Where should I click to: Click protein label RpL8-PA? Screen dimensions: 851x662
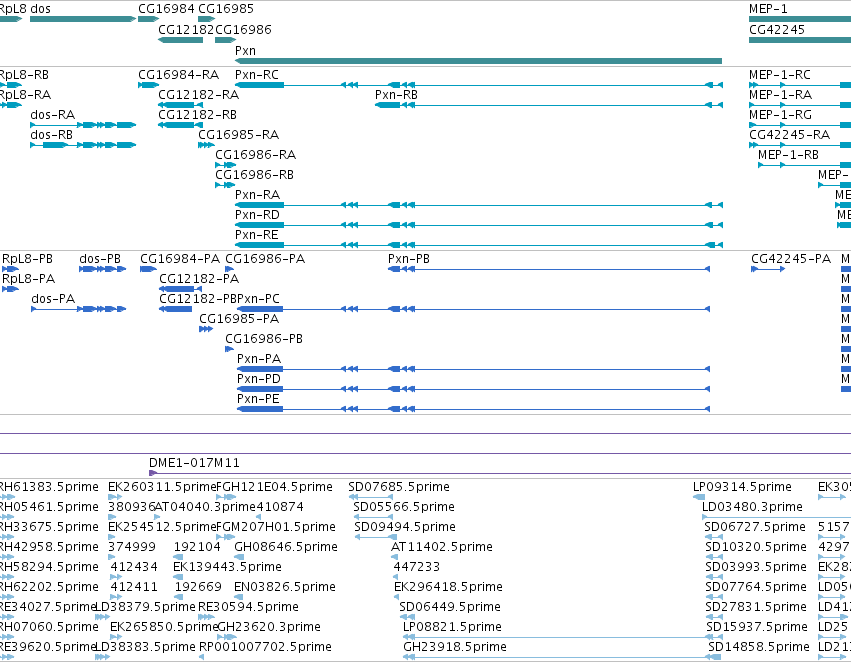29,279
